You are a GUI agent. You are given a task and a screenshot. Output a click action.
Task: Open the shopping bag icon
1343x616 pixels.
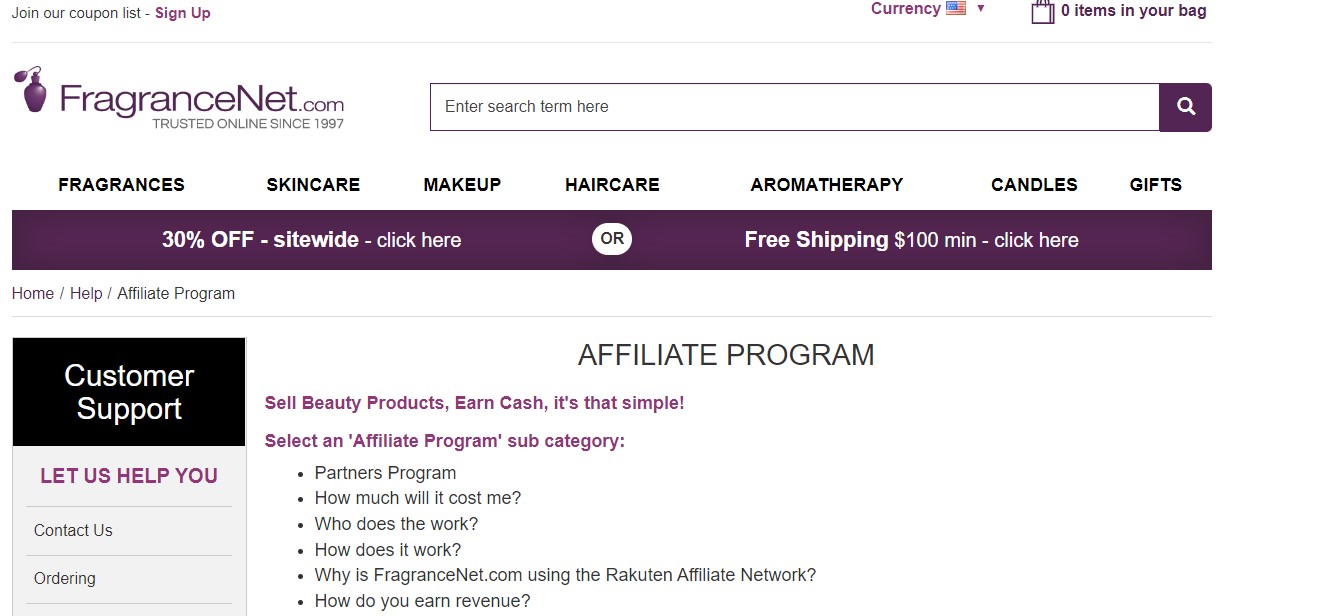point(1043,12)
